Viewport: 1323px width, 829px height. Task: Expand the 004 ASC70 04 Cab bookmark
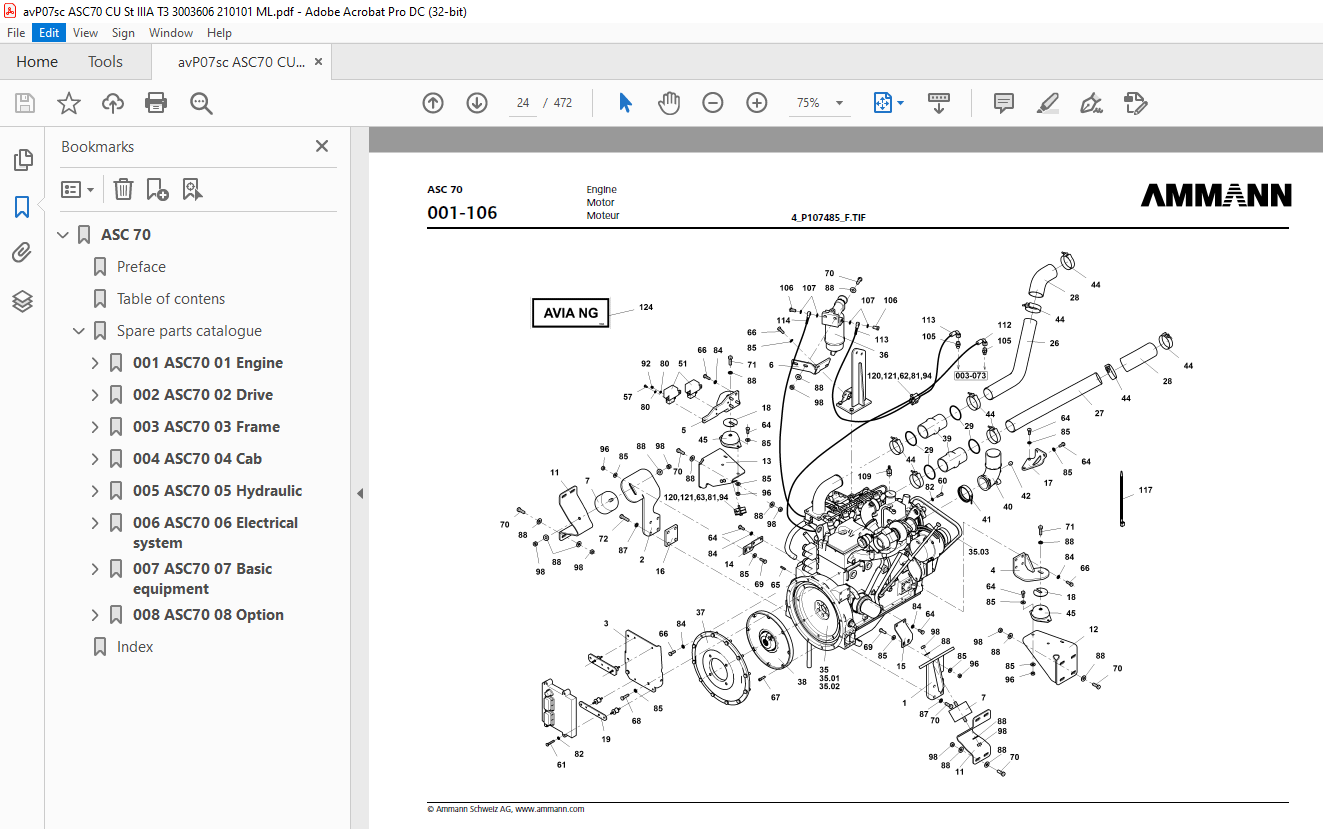[95, 459]
